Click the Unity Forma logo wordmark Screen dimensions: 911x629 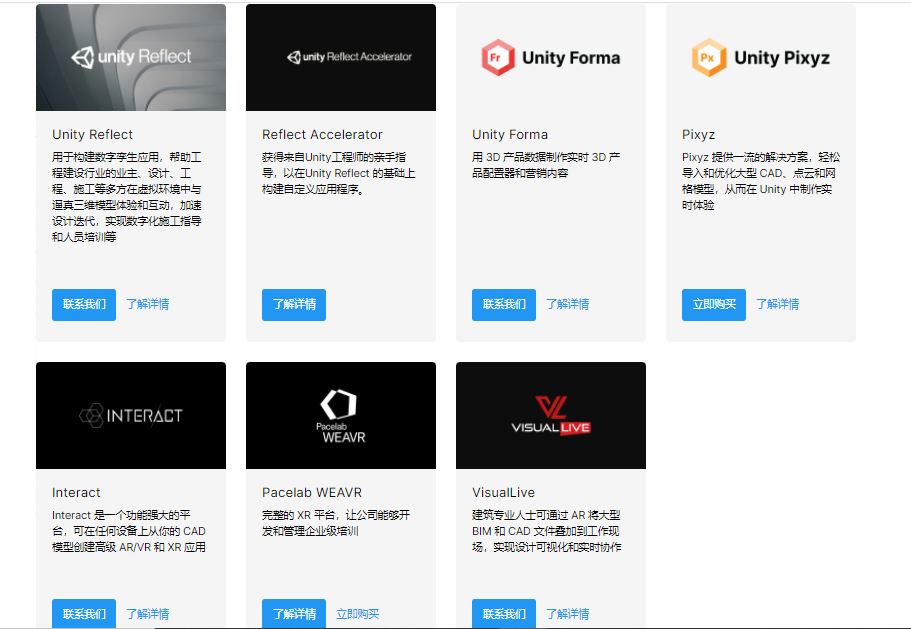(x=571, y=57)
